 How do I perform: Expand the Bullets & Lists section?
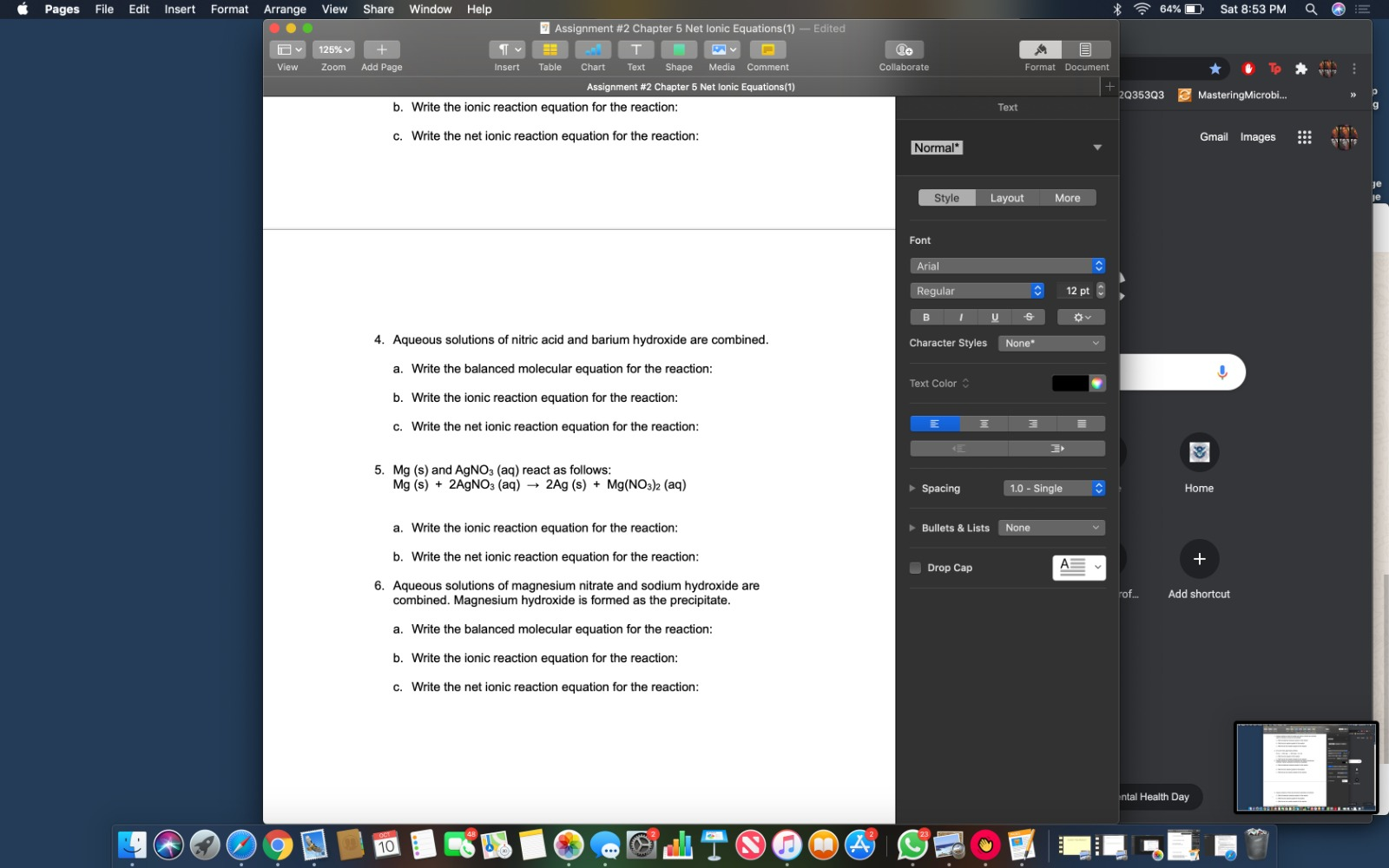click(x=912, y=528)
